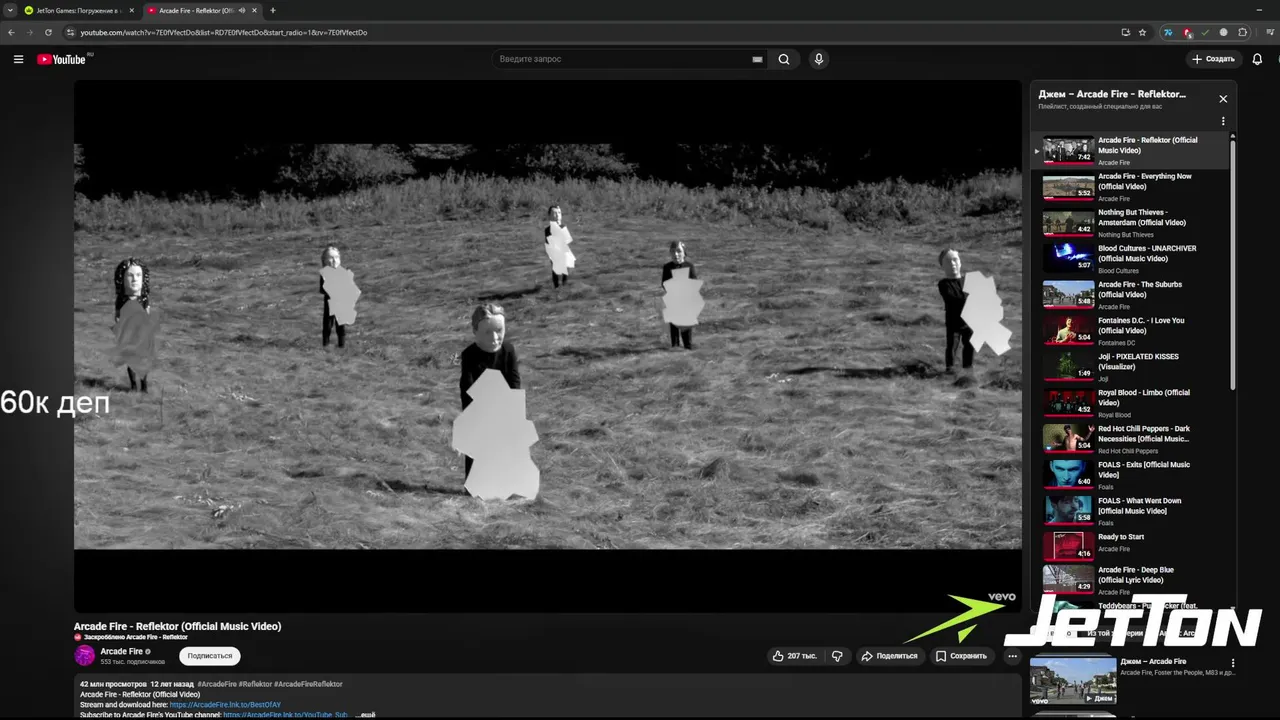The height and width of the screenshot is (720, 1280).
Task: Play Nothing But Thieves - Amsterdam
Action: coord(1130,223)
